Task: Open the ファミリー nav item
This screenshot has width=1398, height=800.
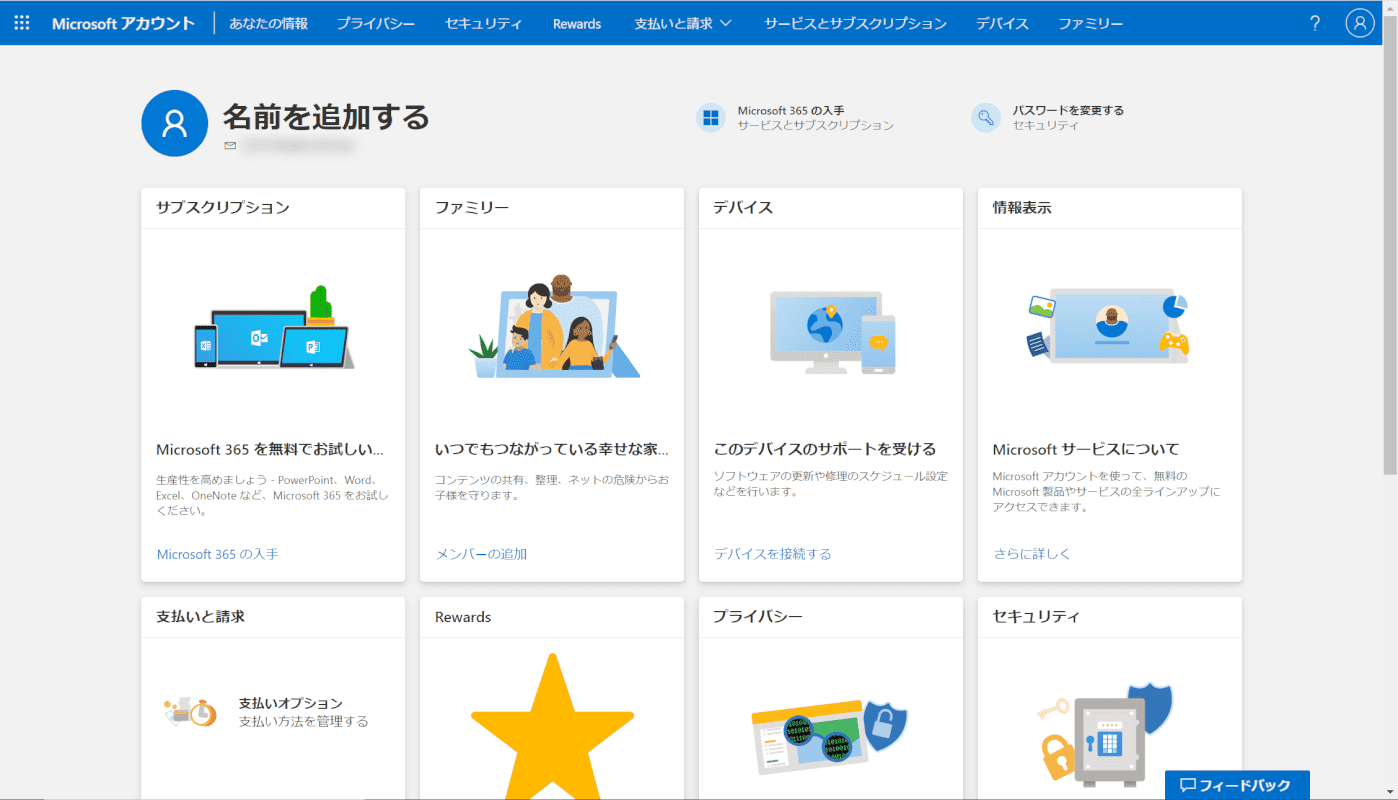Action: click(1091, 23)
